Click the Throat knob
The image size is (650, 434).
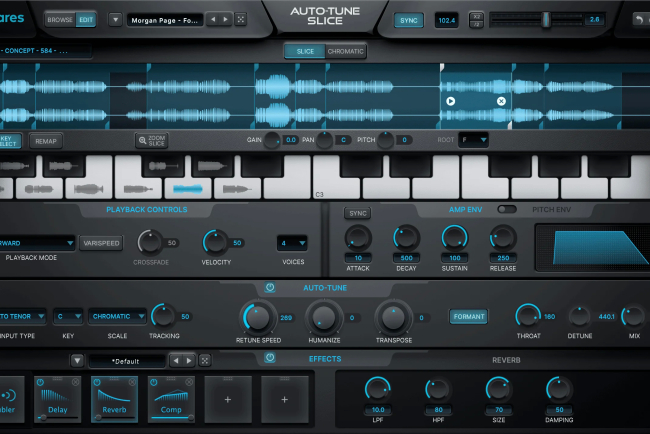[x=528, y=316]
